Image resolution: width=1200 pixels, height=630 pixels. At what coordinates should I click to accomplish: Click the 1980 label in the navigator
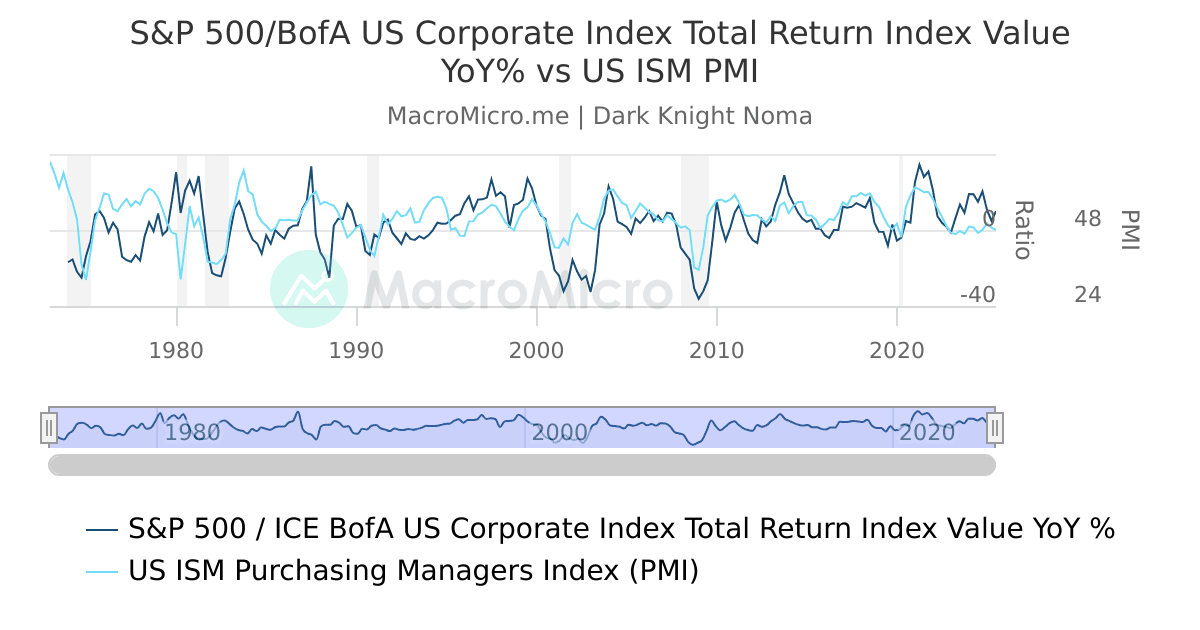193,433
